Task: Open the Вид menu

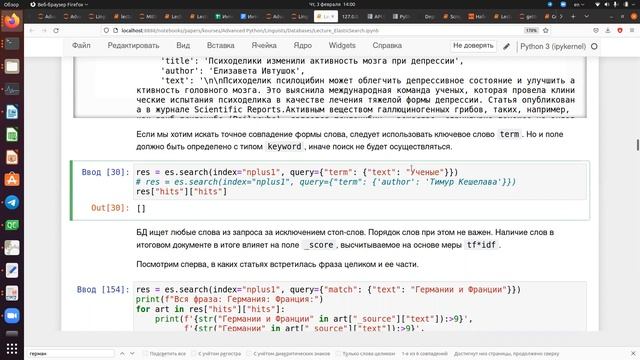Action: point(183,46)
